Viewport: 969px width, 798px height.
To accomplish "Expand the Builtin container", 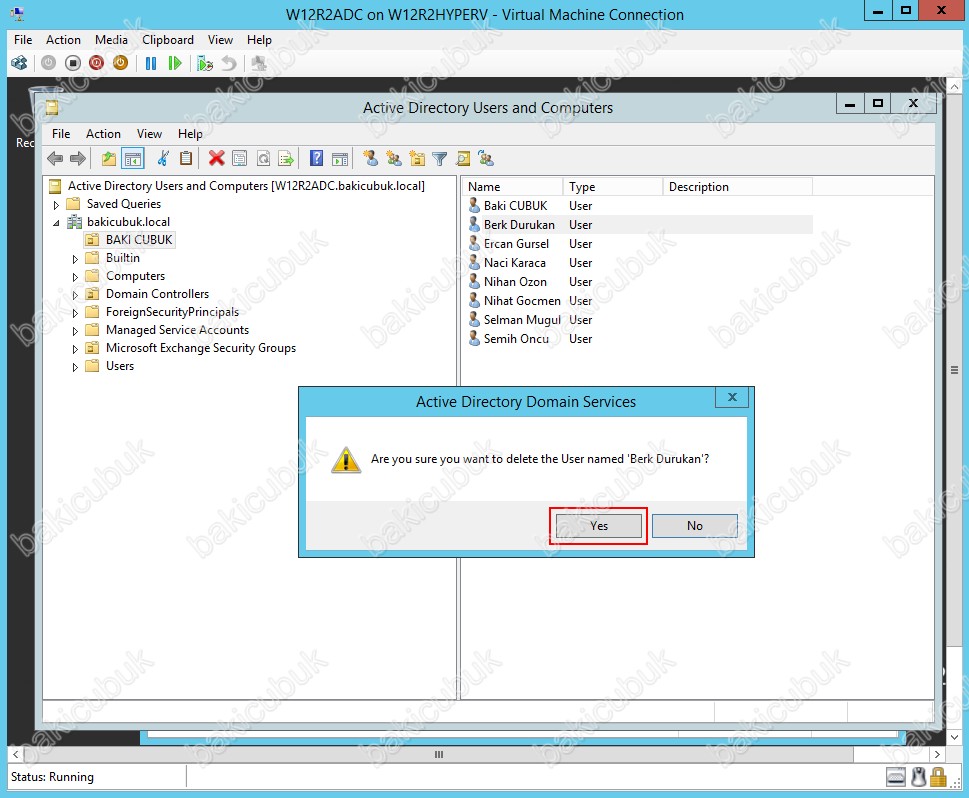I will 75,259.
